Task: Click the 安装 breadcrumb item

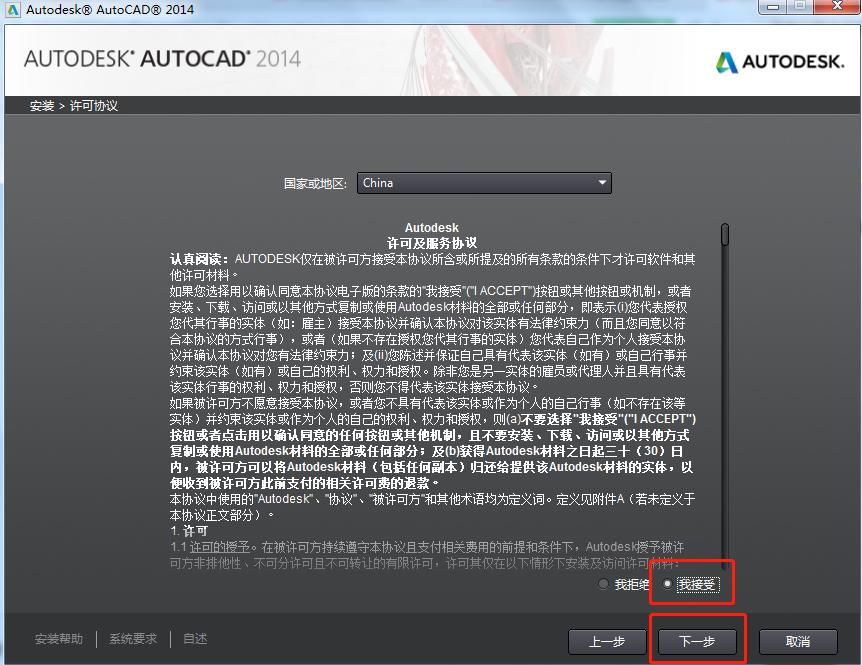Action: [x=40, y=105]
